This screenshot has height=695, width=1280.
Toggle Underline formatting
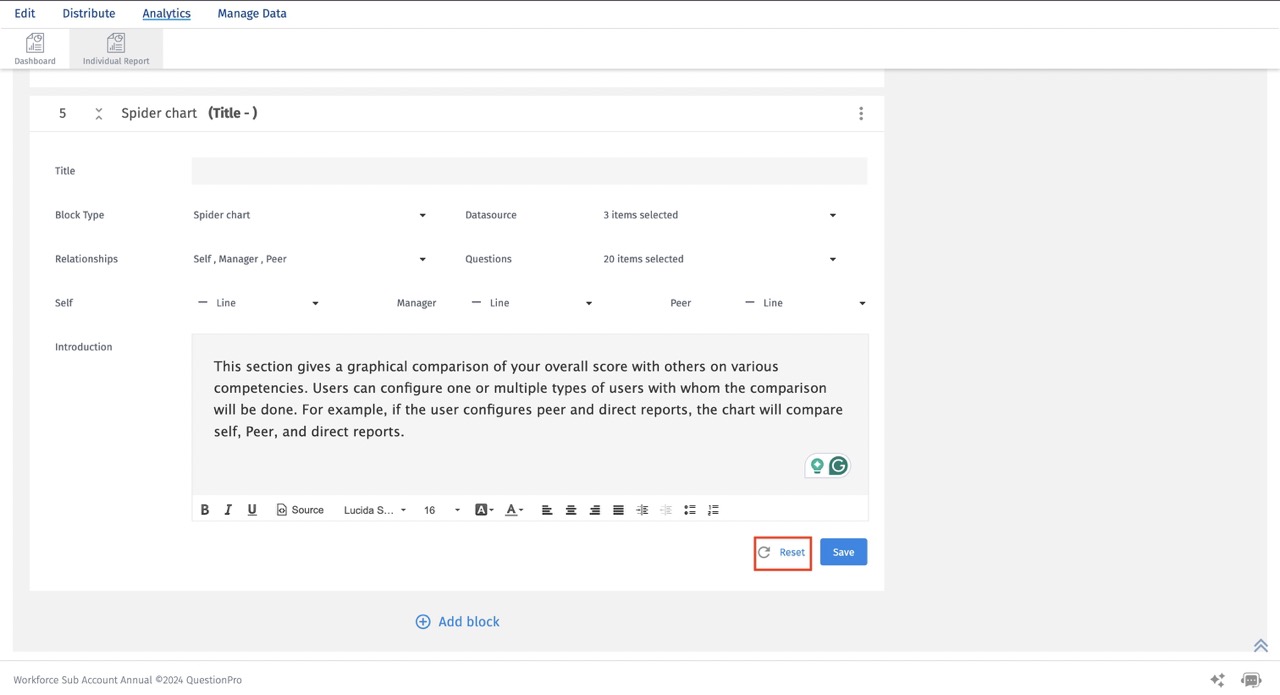click(252, 510)
